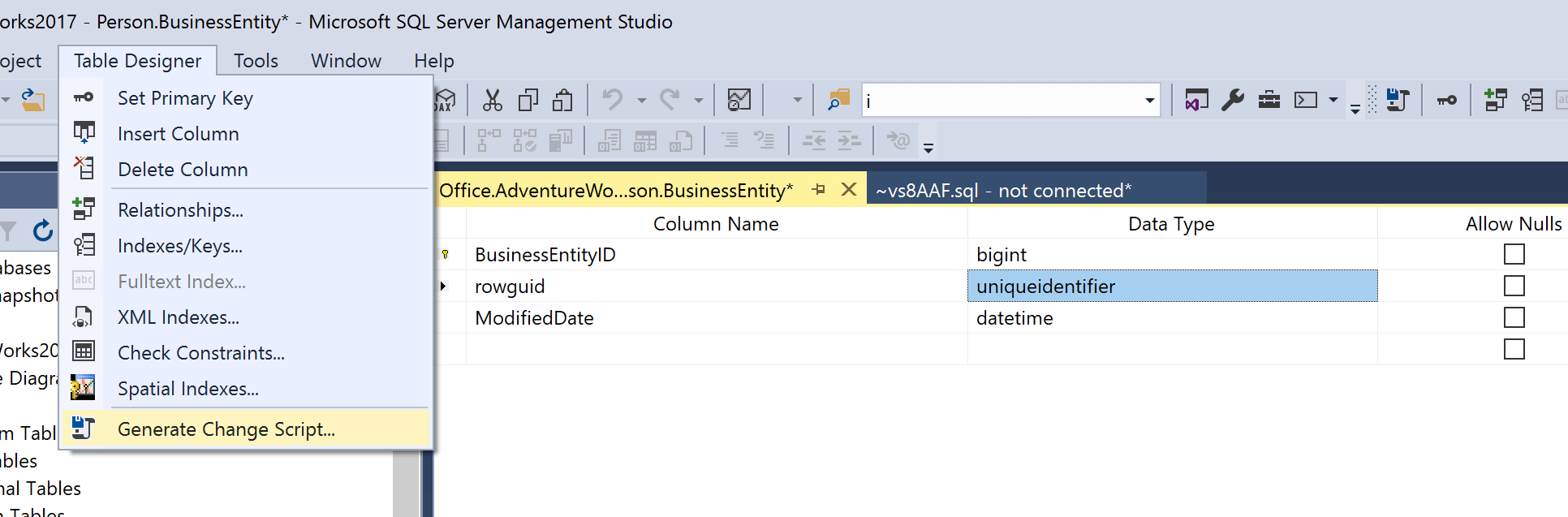This screenshot has width=1568, height=517.
Task: Select the ModifiedDate column name cell
Action: tap(717, 317)
